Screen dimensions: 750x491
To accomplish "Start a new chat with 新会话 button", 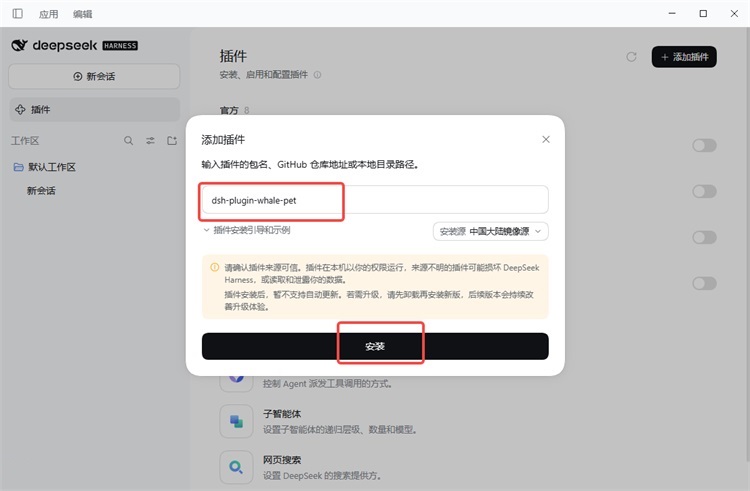I will click(94, 76).
